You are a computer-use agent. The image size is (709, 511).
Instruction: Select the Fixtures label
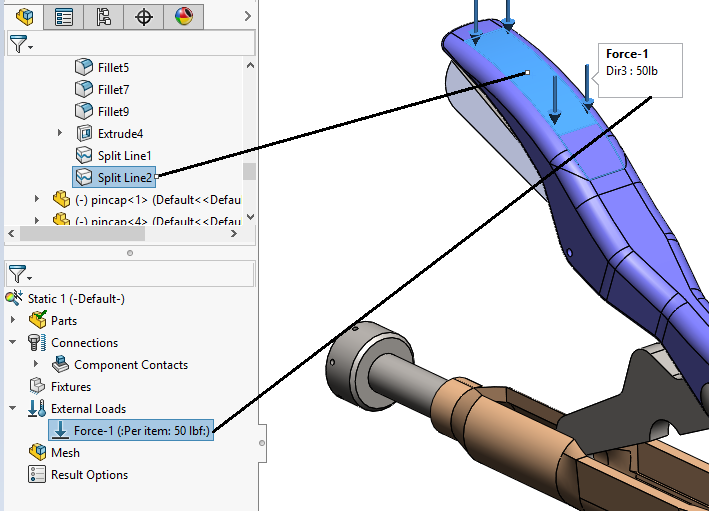pos(71,387)
